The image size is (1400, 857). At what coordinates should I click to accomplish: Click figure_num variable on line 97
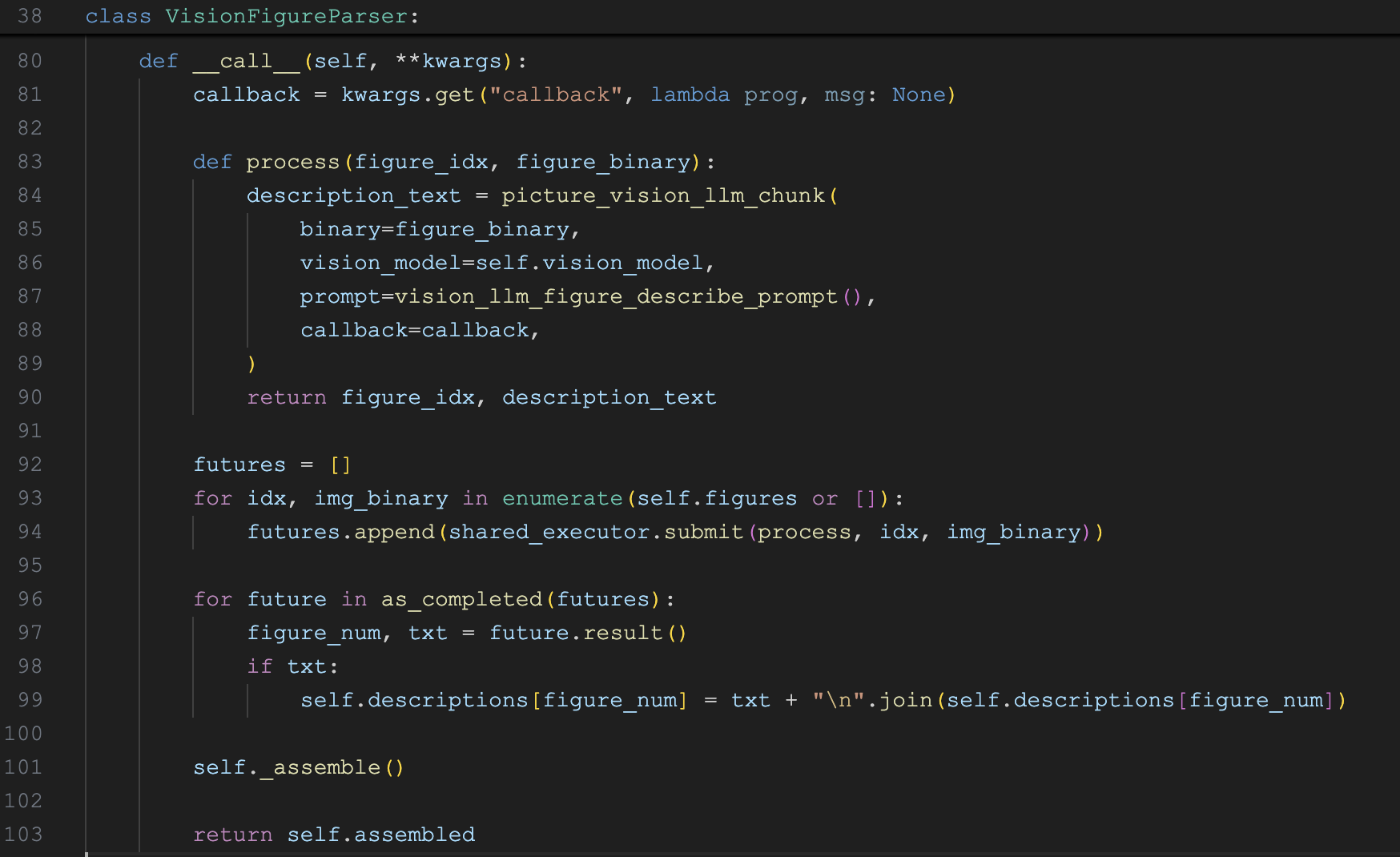click(314, 633)
